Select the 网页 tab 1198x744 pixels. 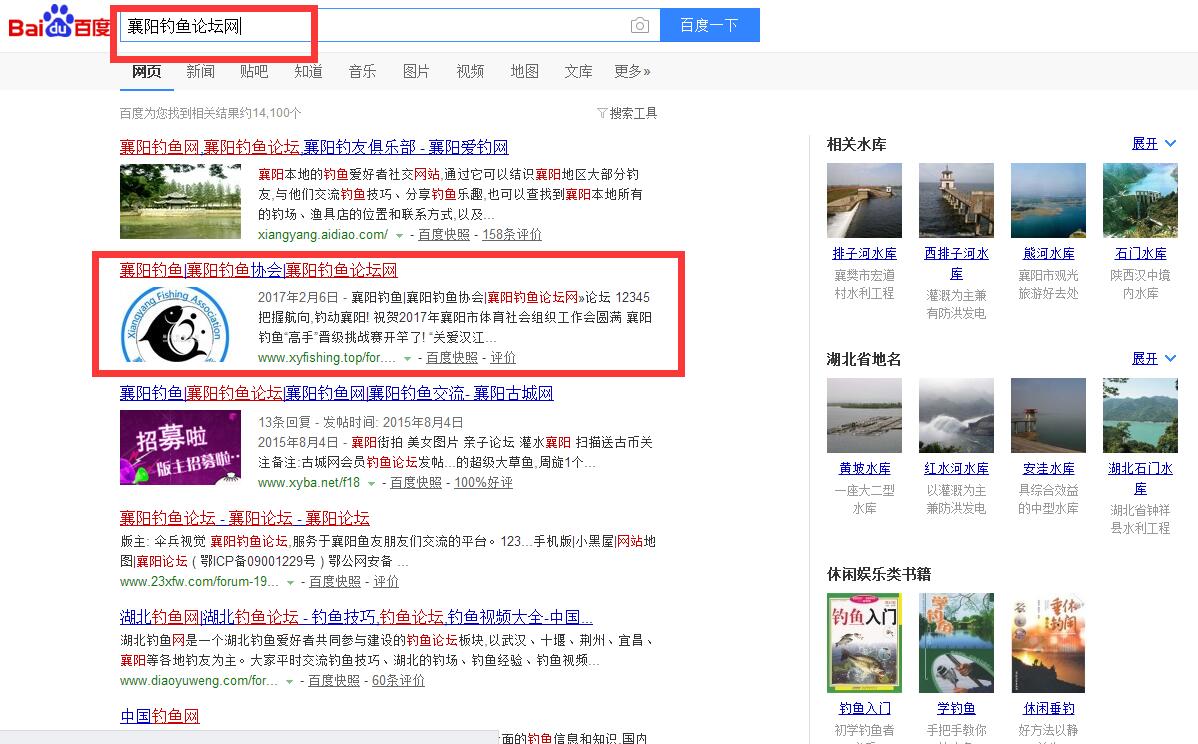tap(147, 71)
